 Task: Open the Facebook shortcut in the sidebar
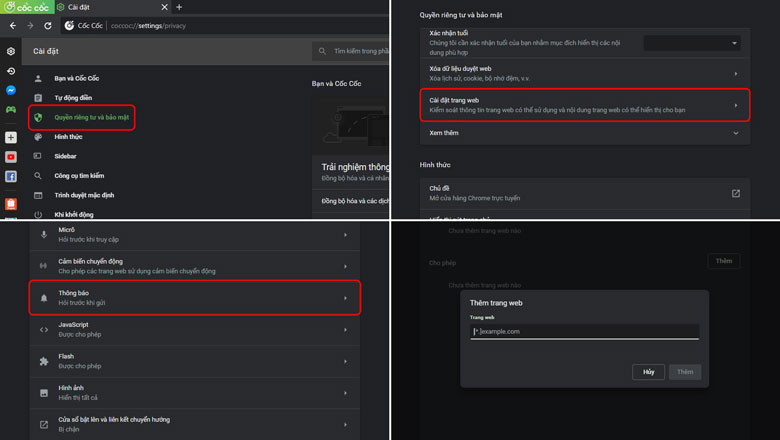pos(10,176)
